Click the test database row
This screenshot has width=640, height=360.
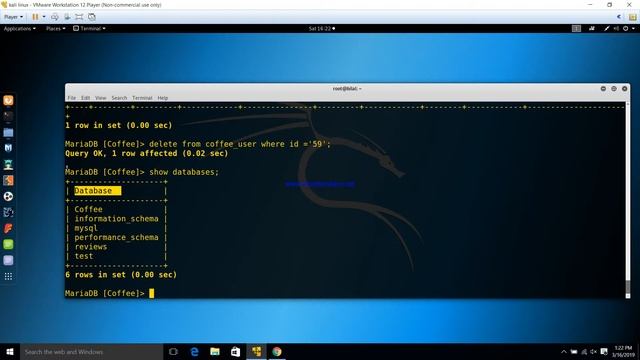[x=84, y=256]
